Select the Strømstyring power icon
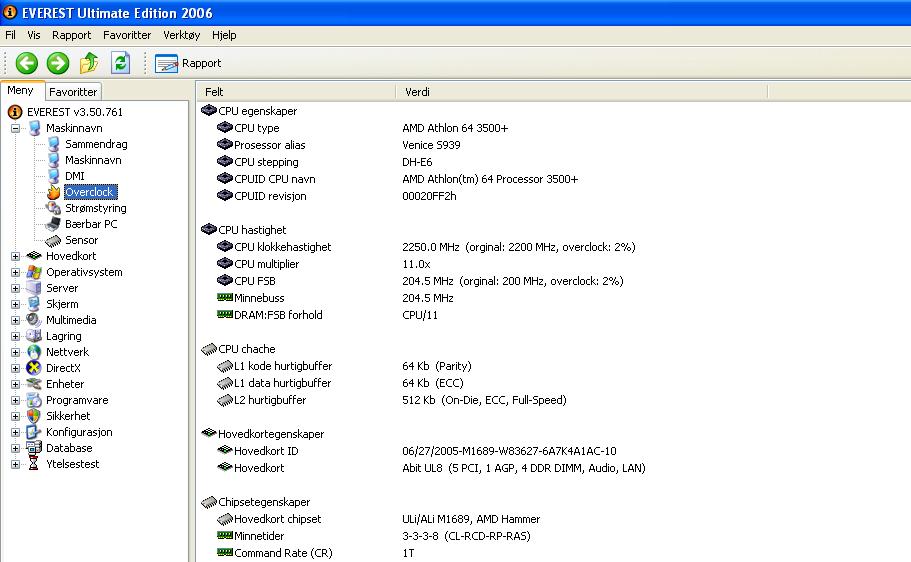 tap(53, 208)
